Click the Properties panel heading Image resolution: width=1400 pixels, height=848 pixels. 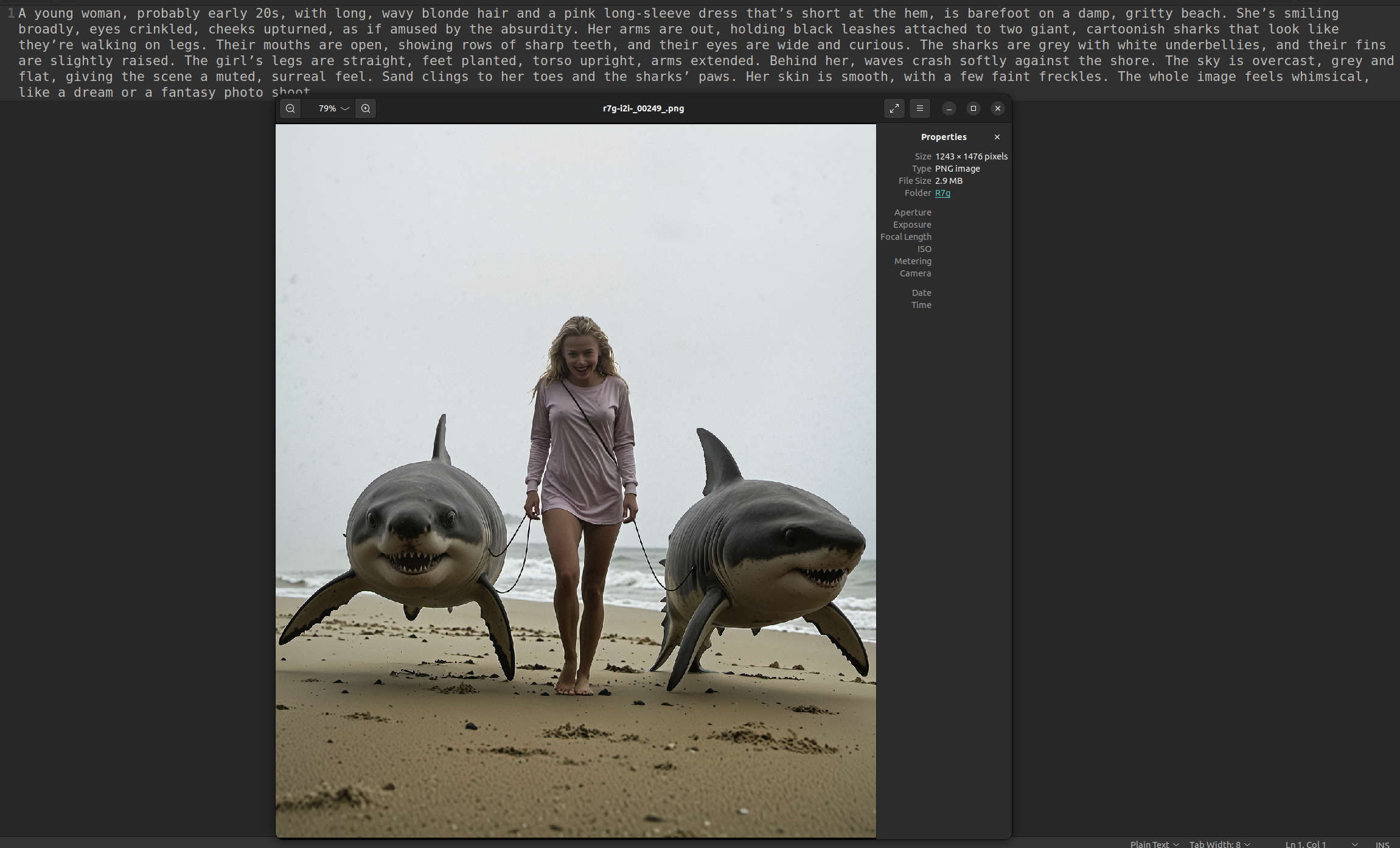[x=943, y=137]
